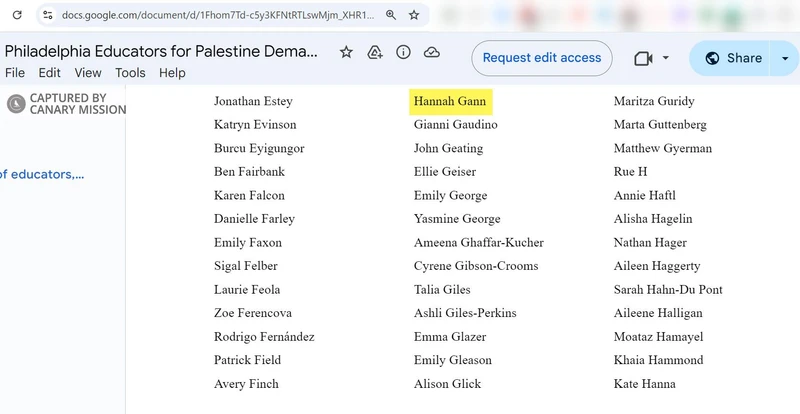This screenshot has height=414, width=800.
Task: Click the name Talia Giles
Action: [442, 289]
